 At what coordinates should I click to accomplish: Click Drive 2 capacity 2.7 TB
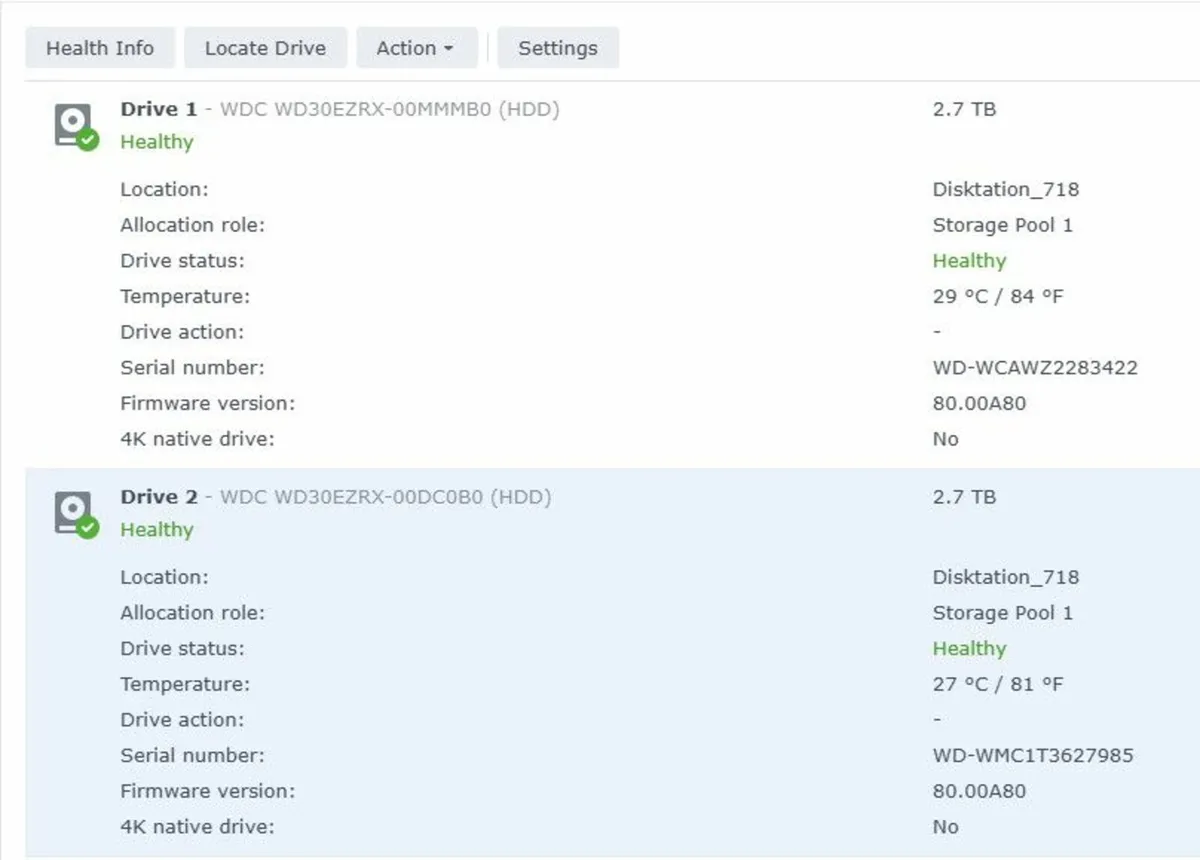(x=964, y=497)
